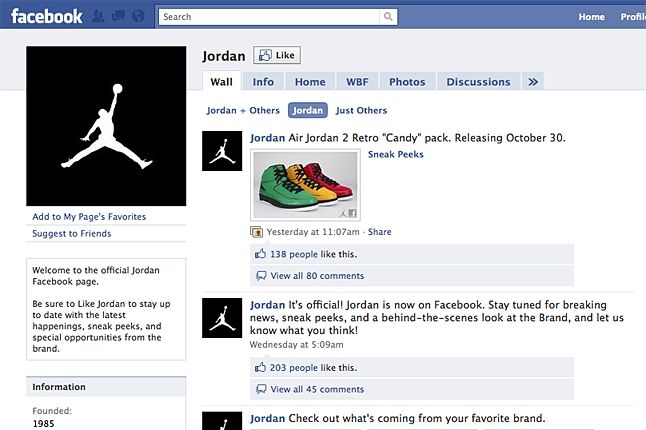Open Profile from the top bar
Viewport: 646px width, 430px height.
[633, 17]
